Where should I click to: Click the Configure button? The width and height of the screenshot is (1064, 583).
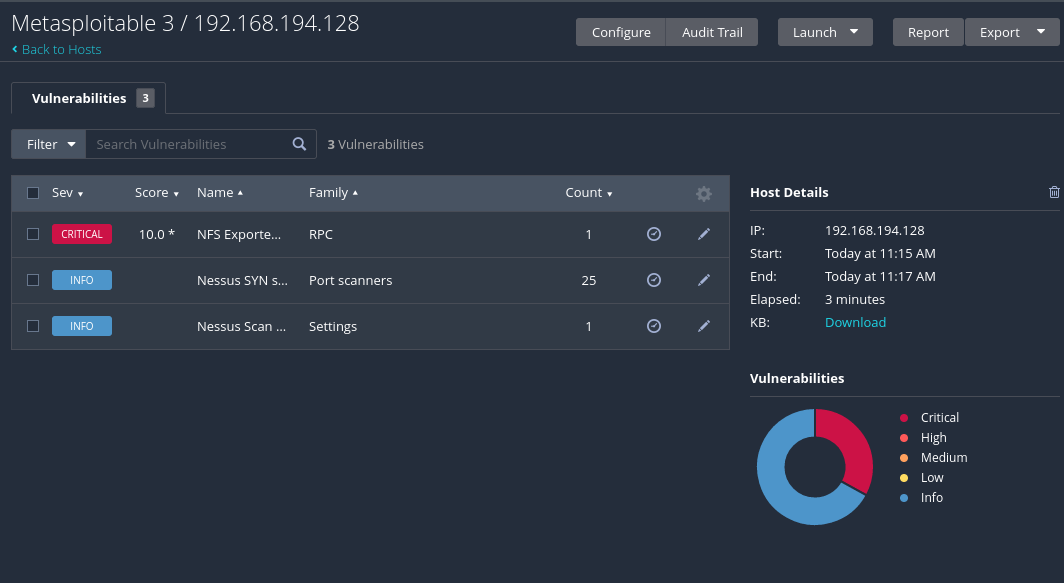(621, 32)
